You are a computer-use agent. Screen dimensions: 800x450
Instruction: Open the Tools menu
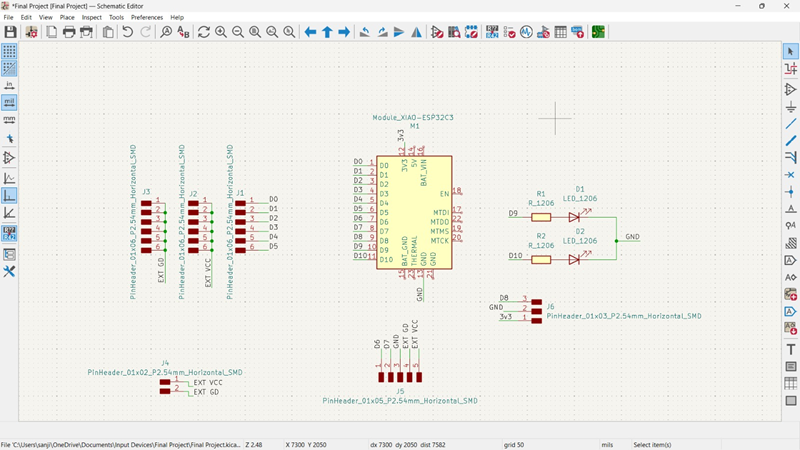pyautogui.click(x=116, y=17)
